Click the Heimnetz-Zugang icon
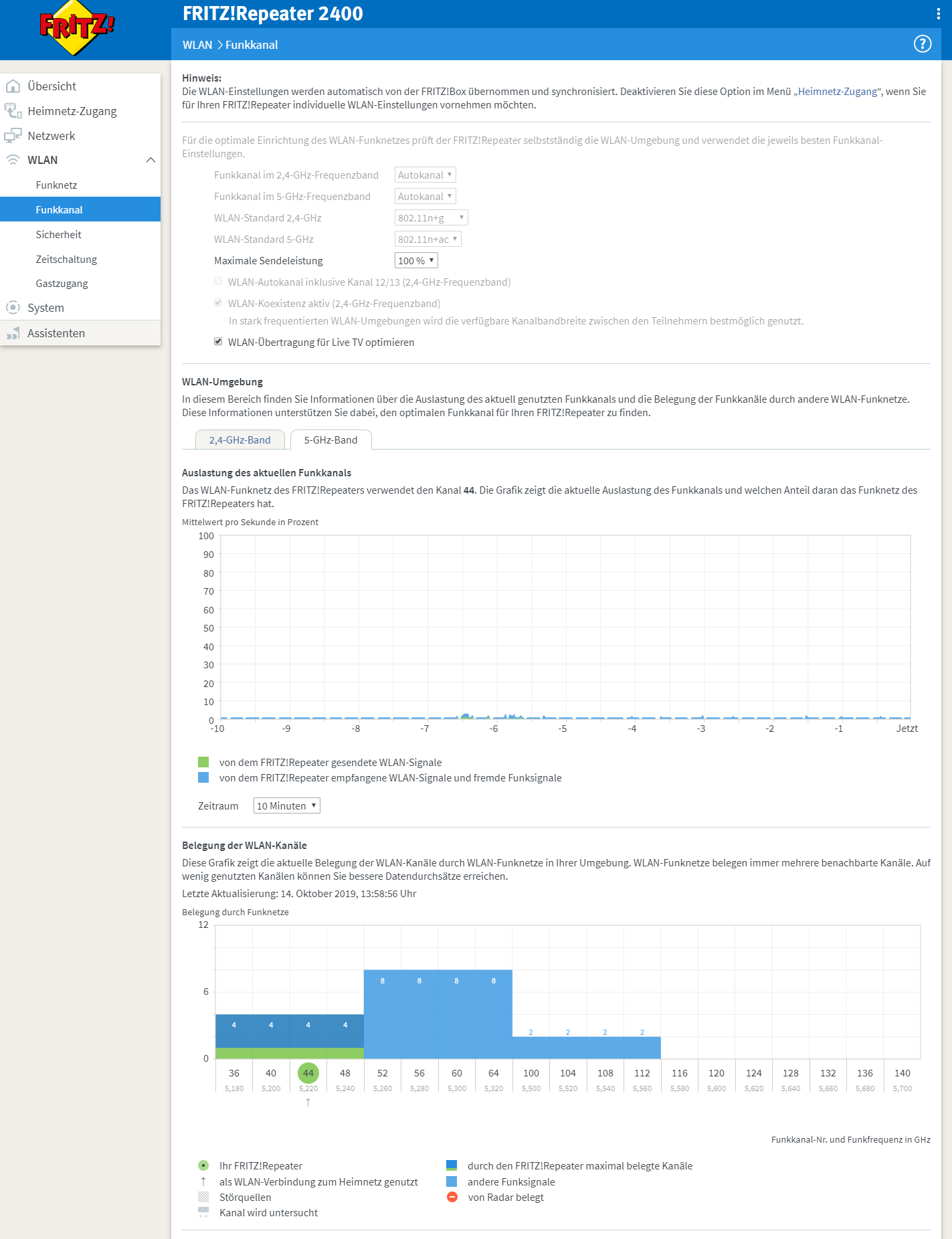The width and height of the screenshot is (952, 1239). tap(13, 111)
